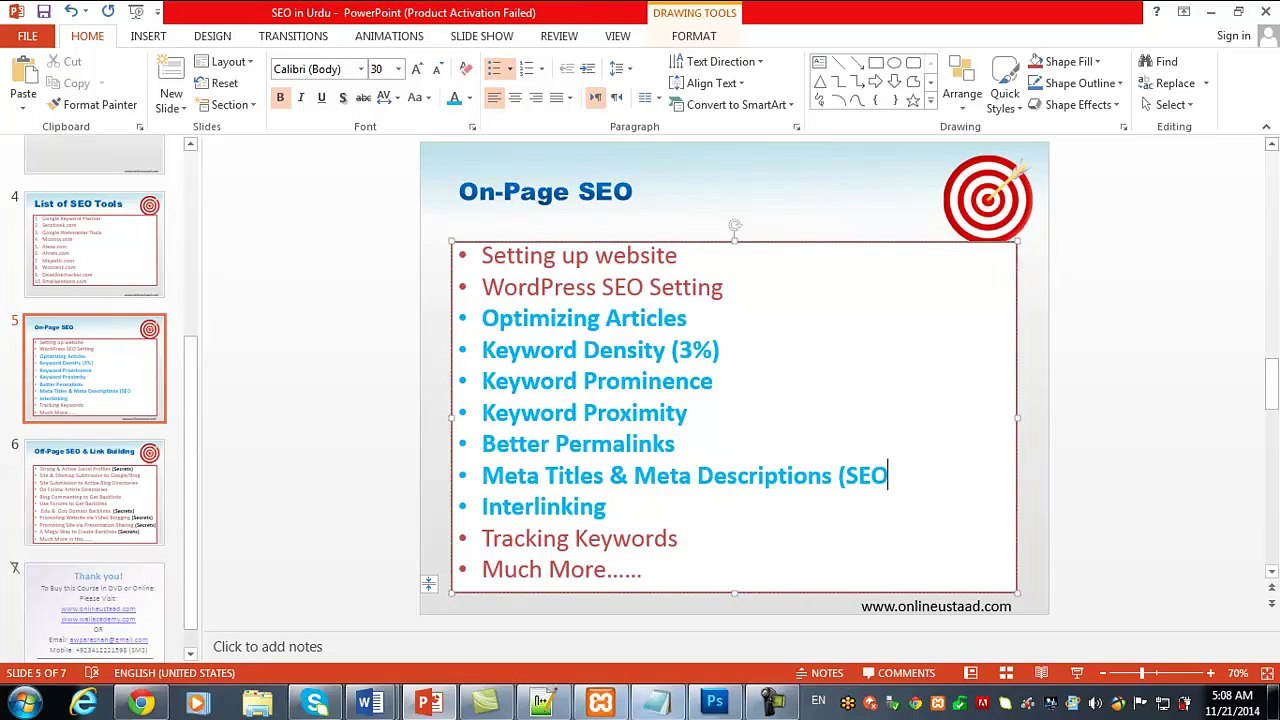
Task: Select slide 6 thumbnail Off-Page SEO
Action: tap(95, 494)
